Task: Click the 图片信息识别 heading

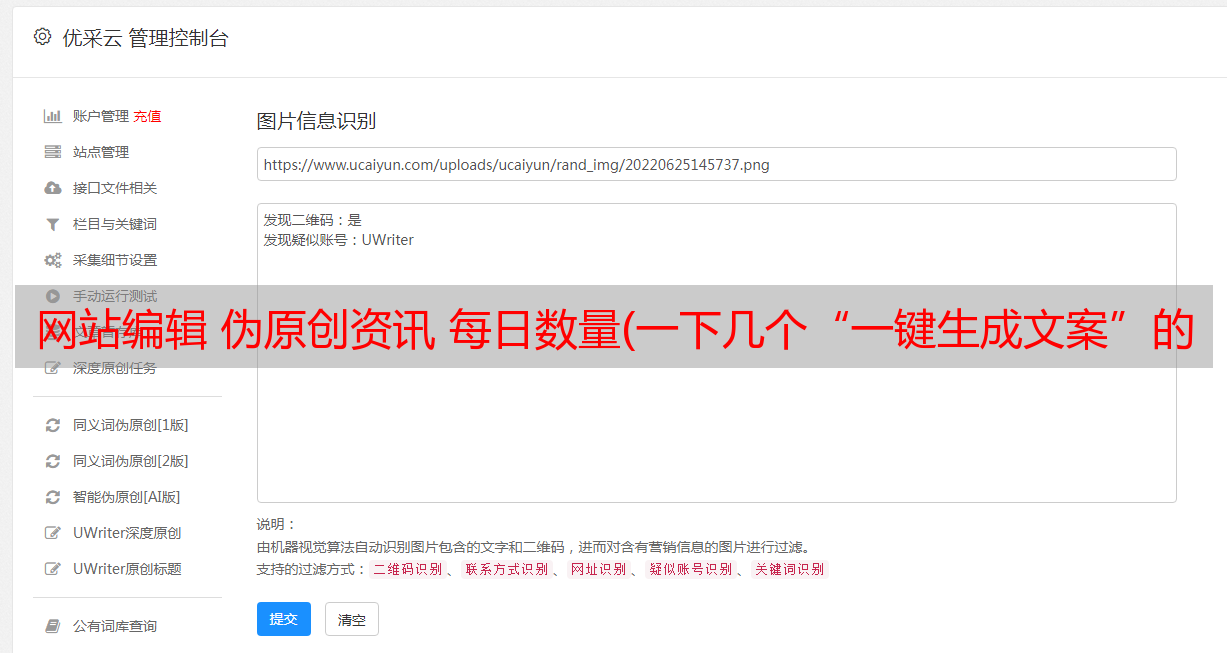Action: tap(316, 122)
